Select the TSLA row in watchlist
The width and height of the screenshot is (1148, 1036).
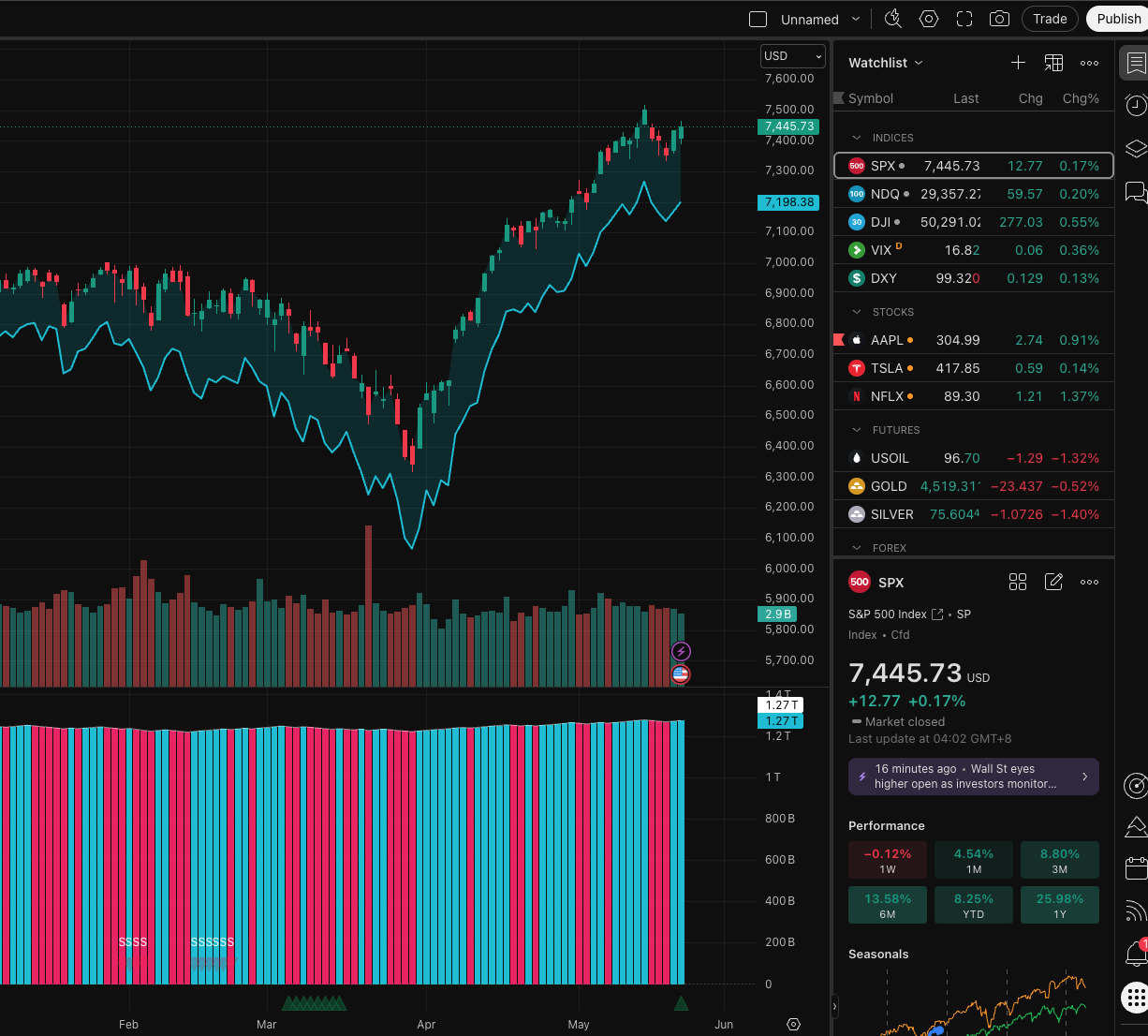pyautogui.click(x=974, y=368)
